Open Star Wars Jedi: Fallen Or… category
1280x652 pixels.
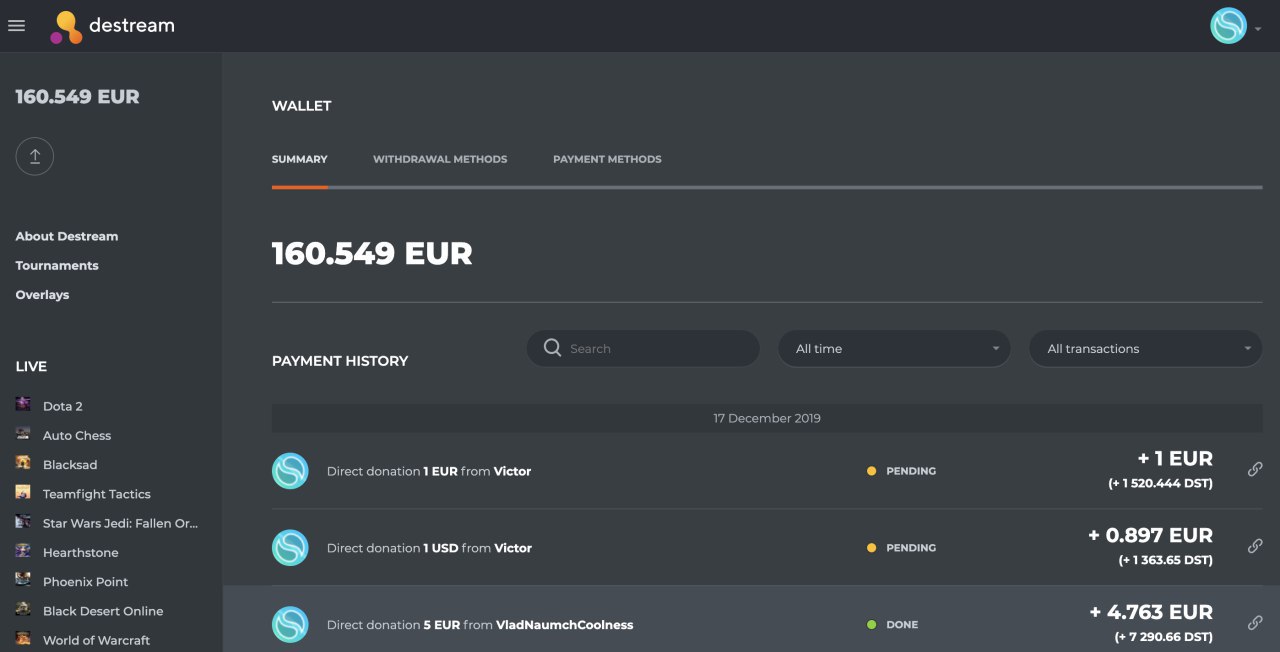pyautogui.click(x=121, y=523)
